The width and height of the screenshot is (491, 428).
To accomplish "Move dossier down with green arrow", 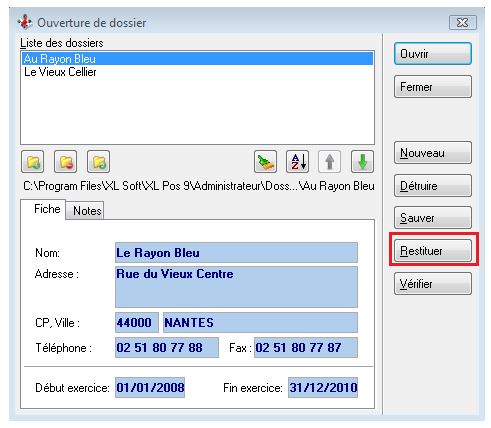I will point(362,162).
